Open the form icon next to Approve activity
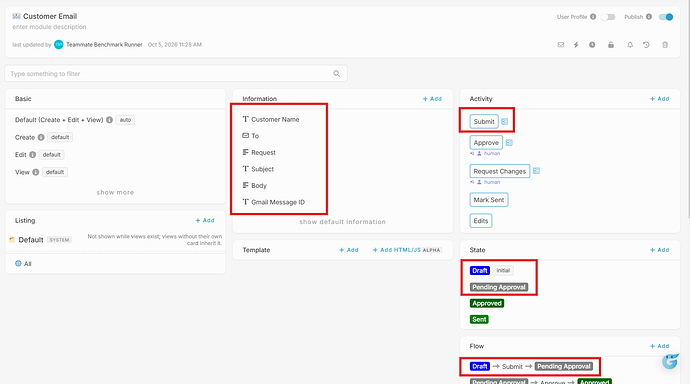The image size is (690, 384). pos(509,143)
